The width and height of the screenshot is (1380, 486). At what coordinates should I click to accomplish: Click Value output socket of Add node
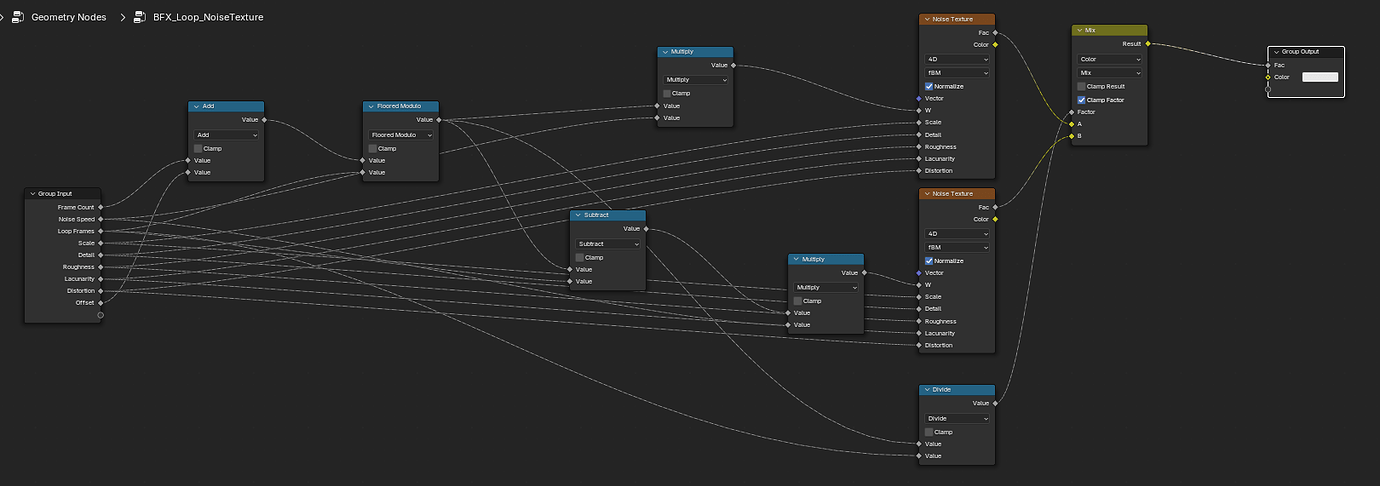[x=265, y=120]
